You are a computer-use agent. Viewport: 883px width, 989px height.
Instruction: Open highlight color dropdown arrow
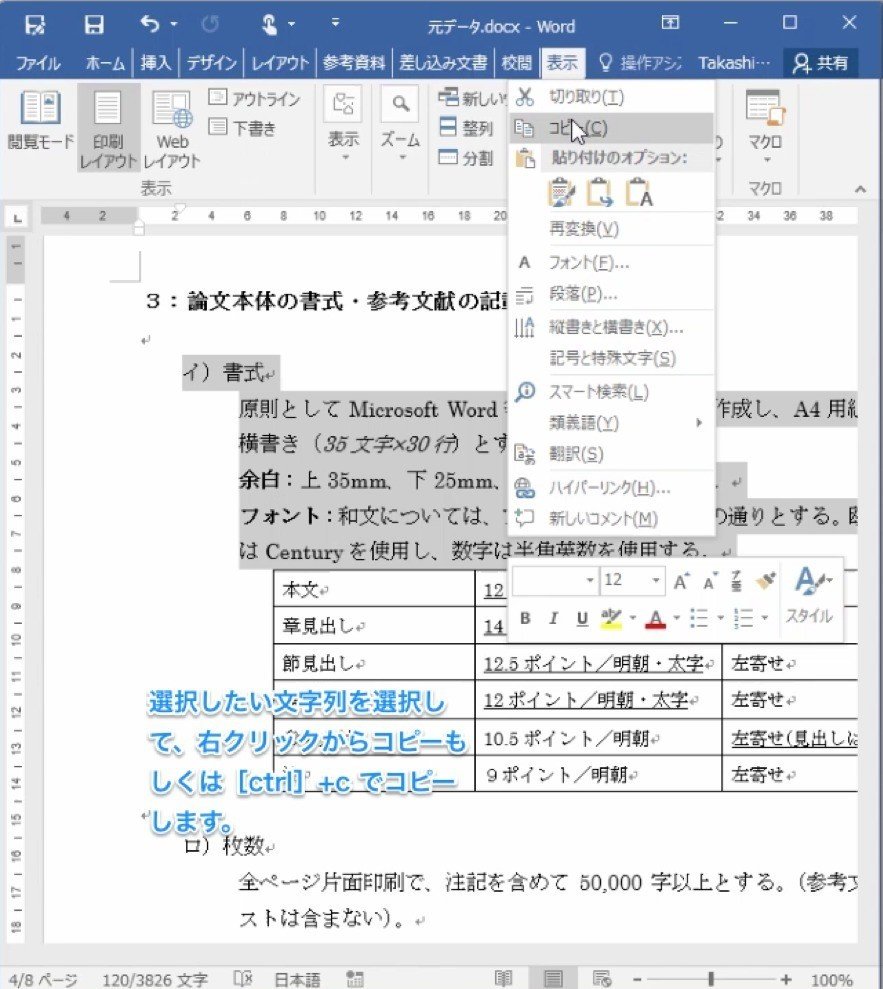[x=633, y=618]
